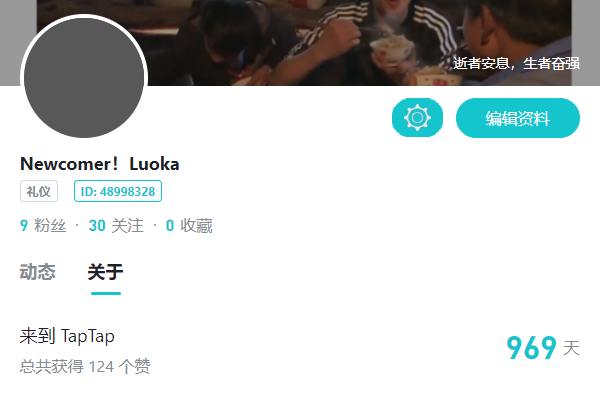Open settings via the gear icon button
The height and width of the screenshot is (403, 600).
[x=417, y=117]
